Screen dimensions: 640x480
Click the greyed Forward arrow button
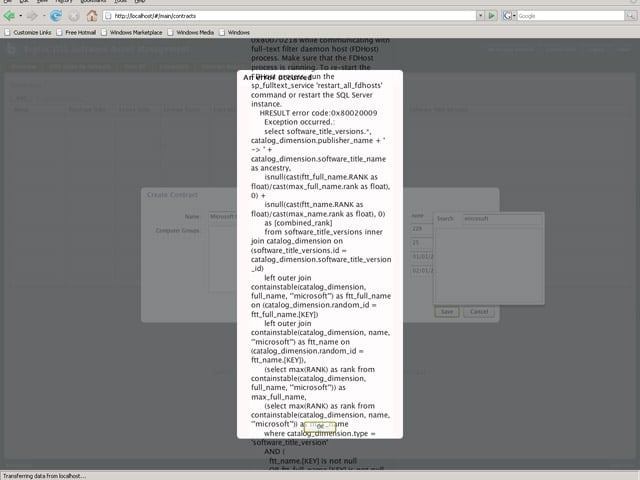32,16
